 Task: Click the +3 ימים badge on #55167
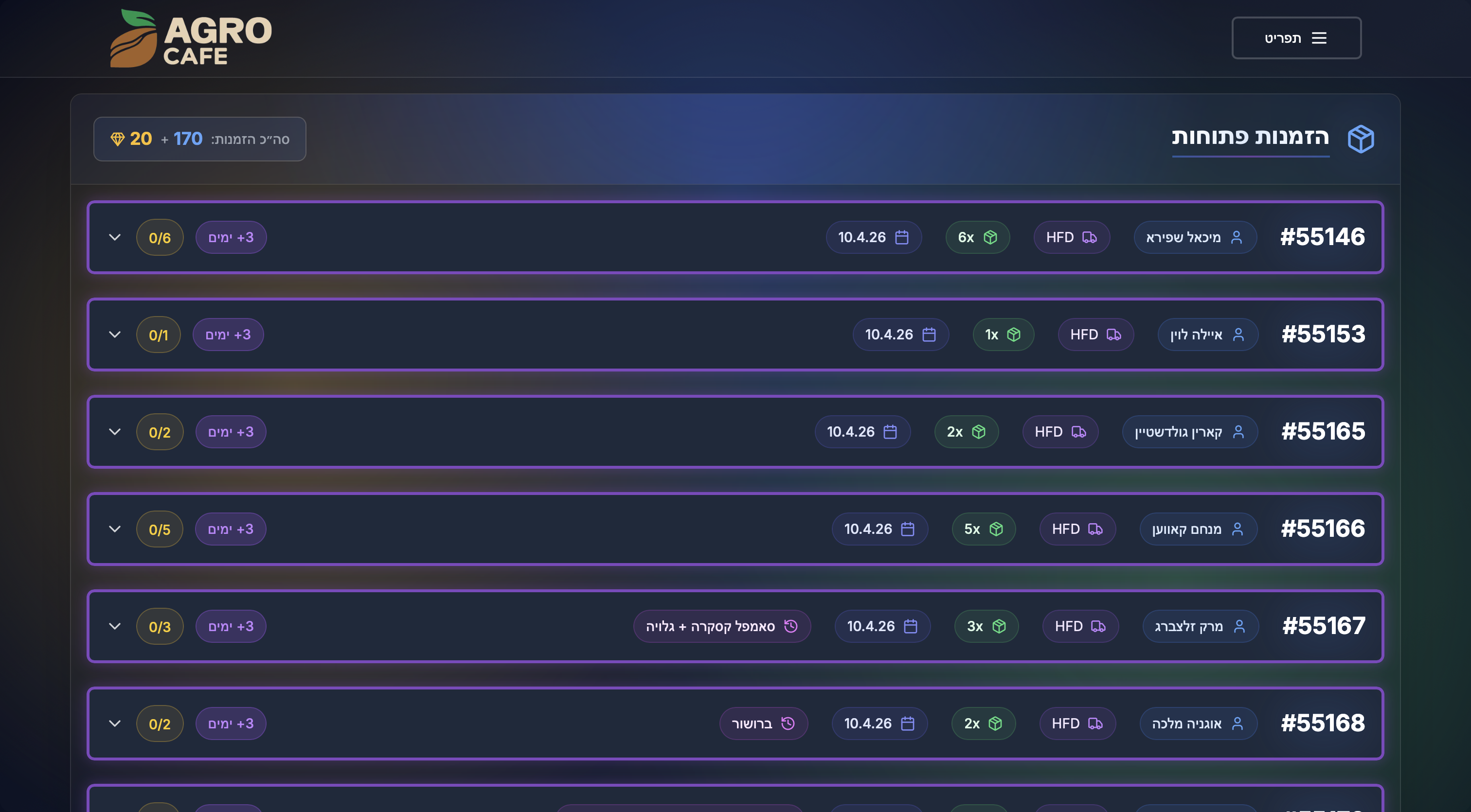pyautogui.click(x=231, y=627)
